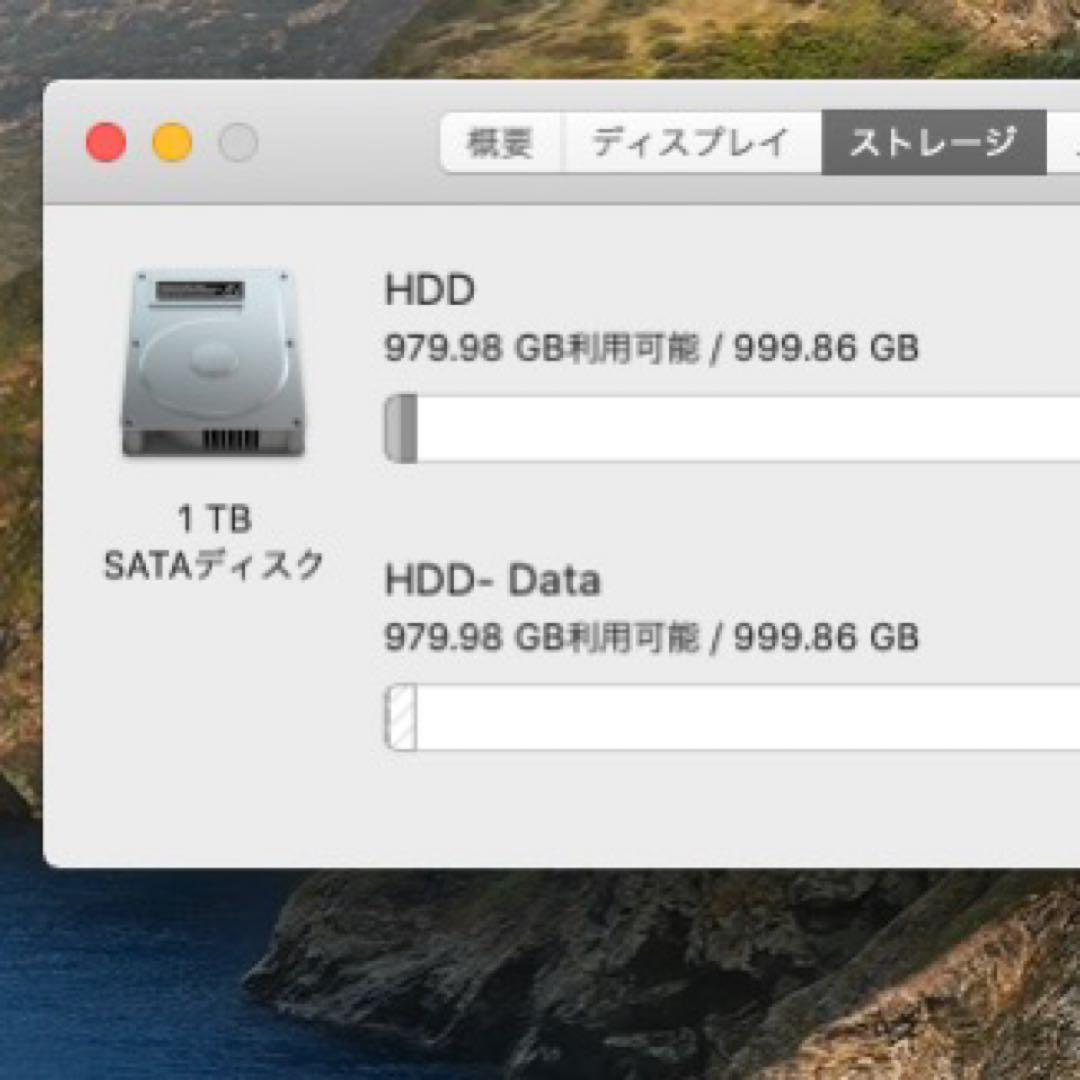Click the grayed-out zoom button

pos(236,143)
